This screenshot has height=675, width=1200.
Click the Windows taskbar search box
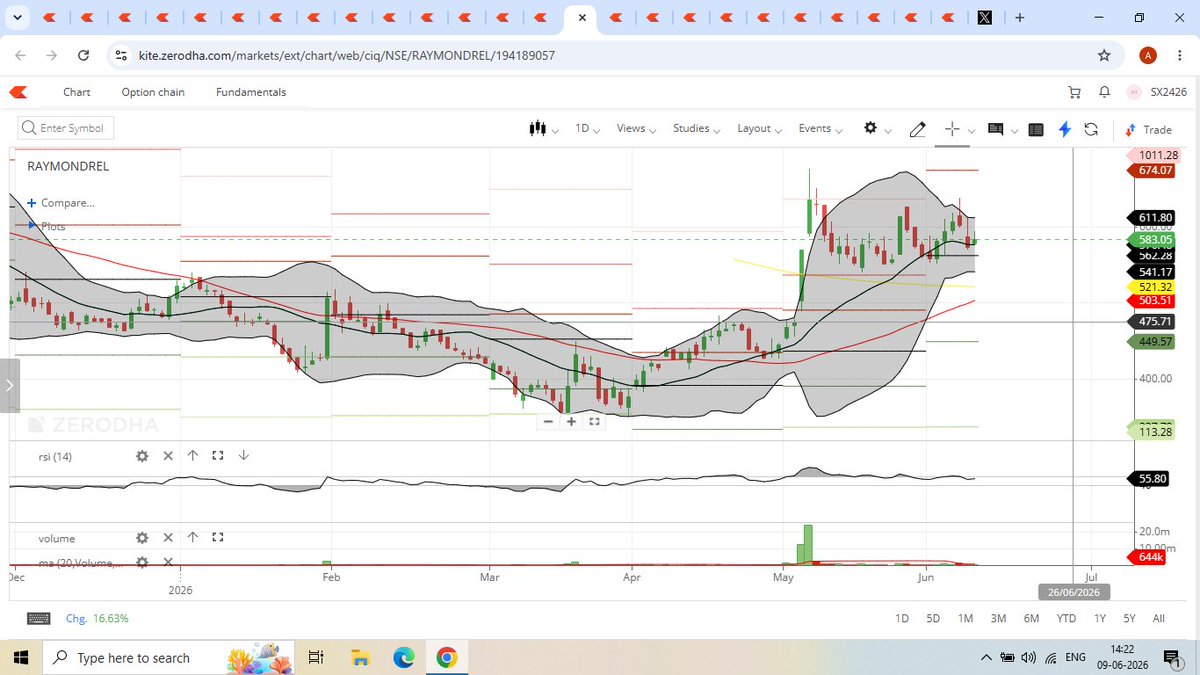click(x=166, y=657)
